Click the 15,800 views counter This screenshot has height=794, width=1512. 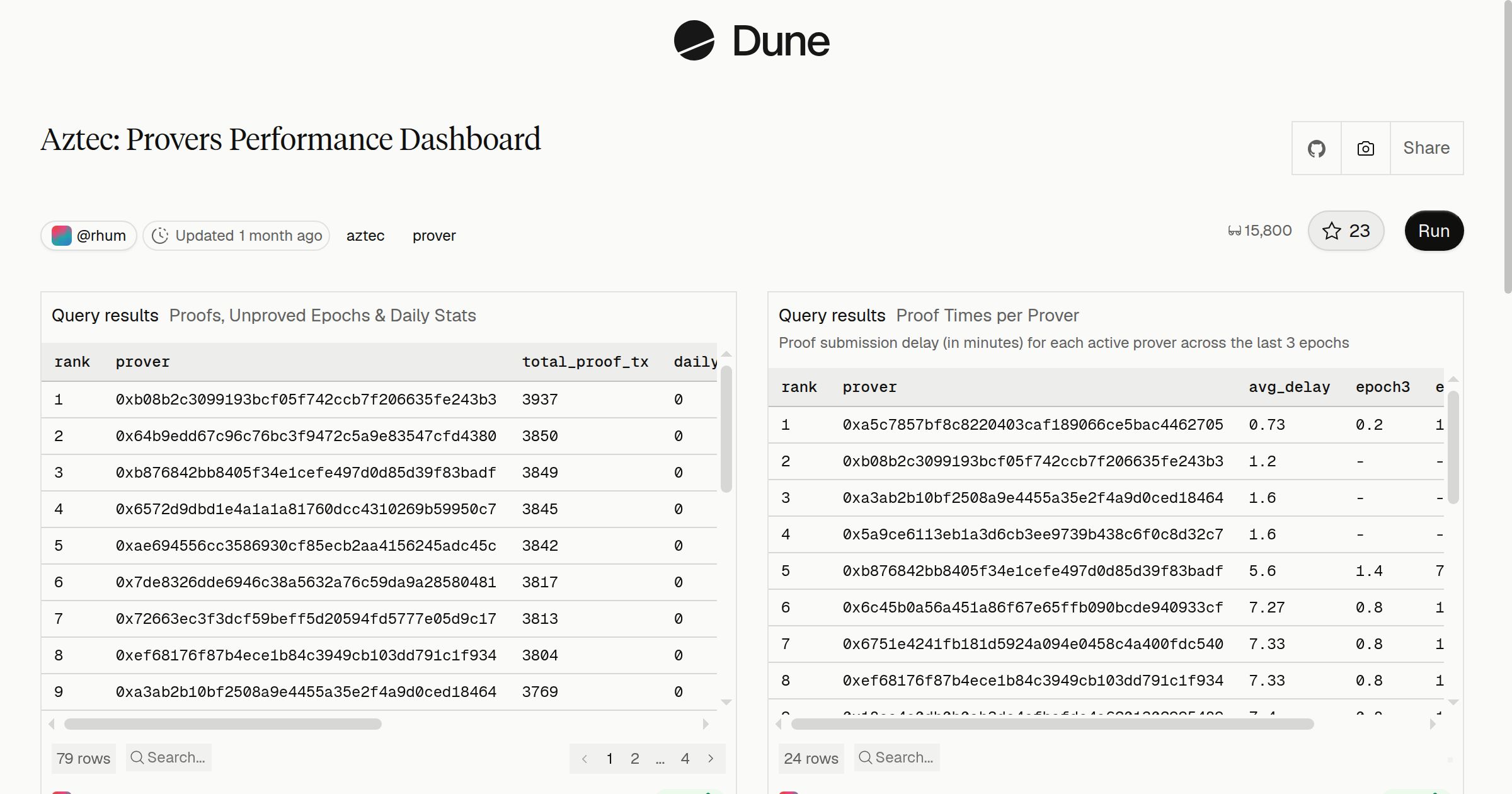(x=1260, y=231)
